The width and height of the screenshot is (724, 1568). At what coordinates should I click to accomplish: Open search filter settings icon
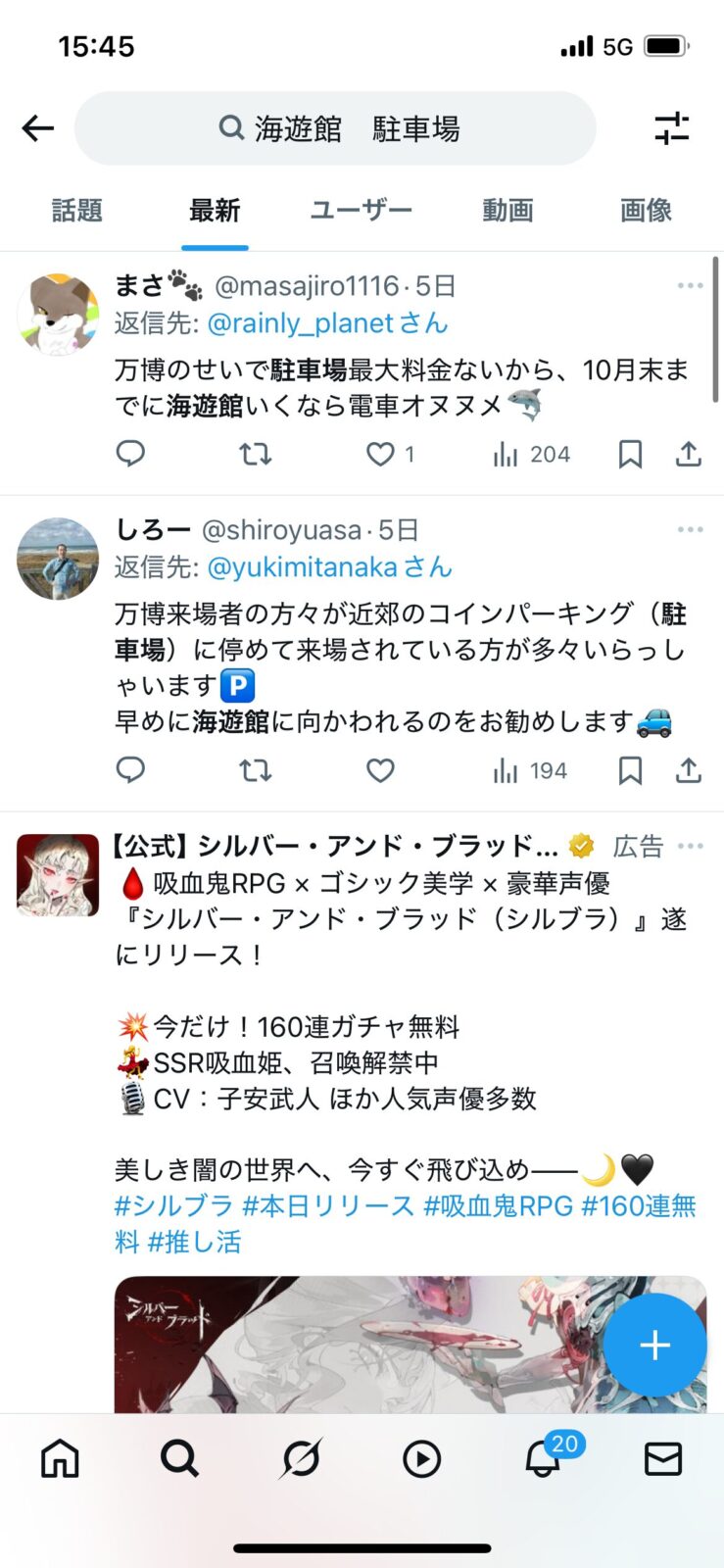672,128
